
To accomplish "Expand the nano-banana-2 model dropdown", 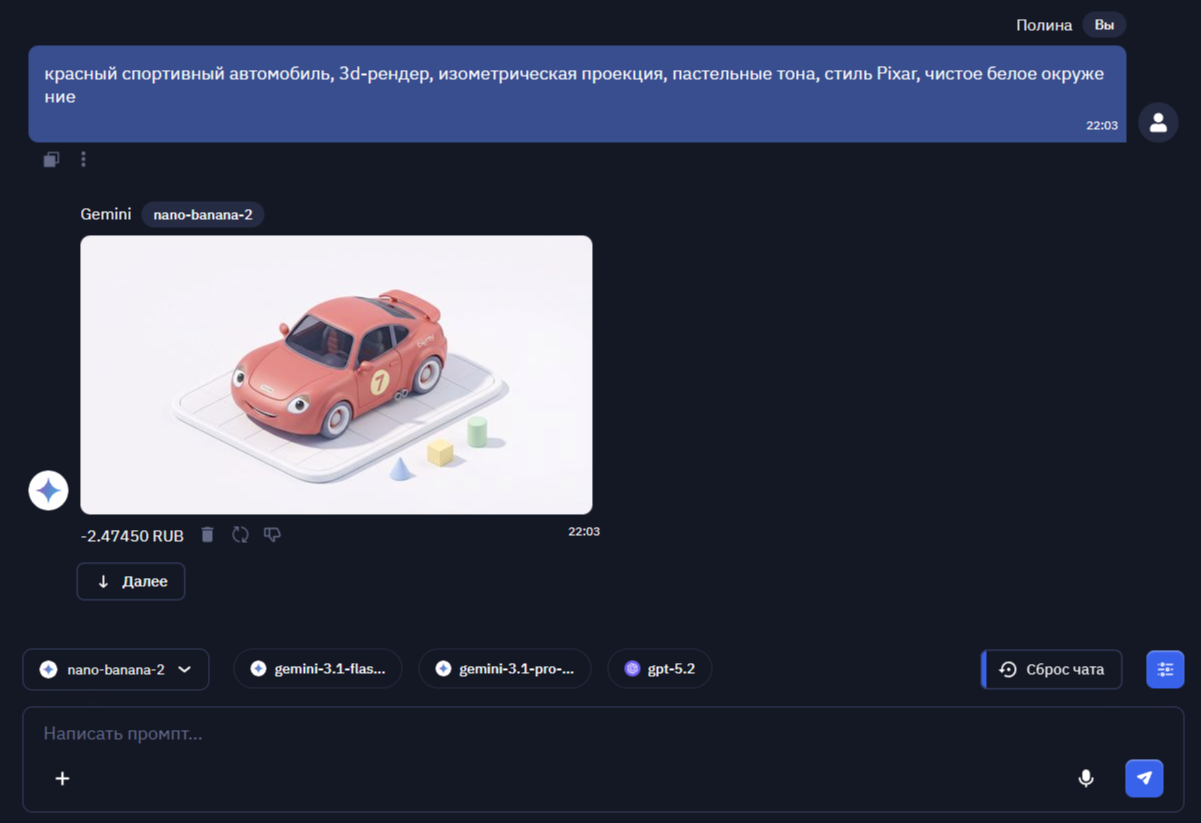I will tap(116, 669).
